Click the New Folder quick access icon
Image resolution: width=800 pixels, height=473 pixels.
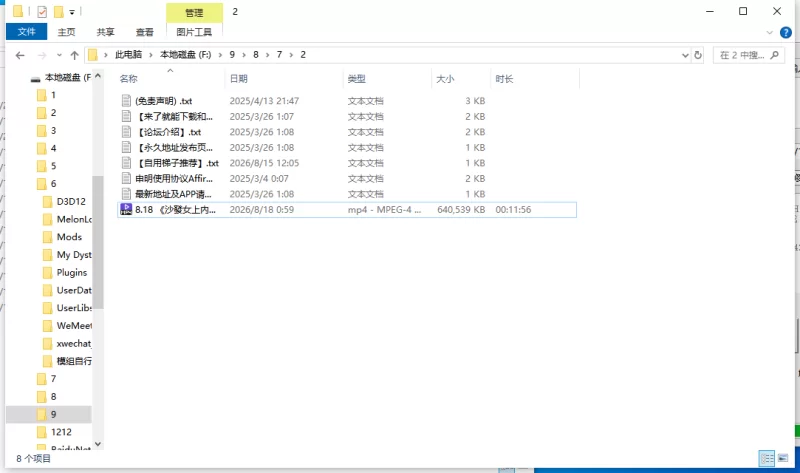(x=59, y=11)
